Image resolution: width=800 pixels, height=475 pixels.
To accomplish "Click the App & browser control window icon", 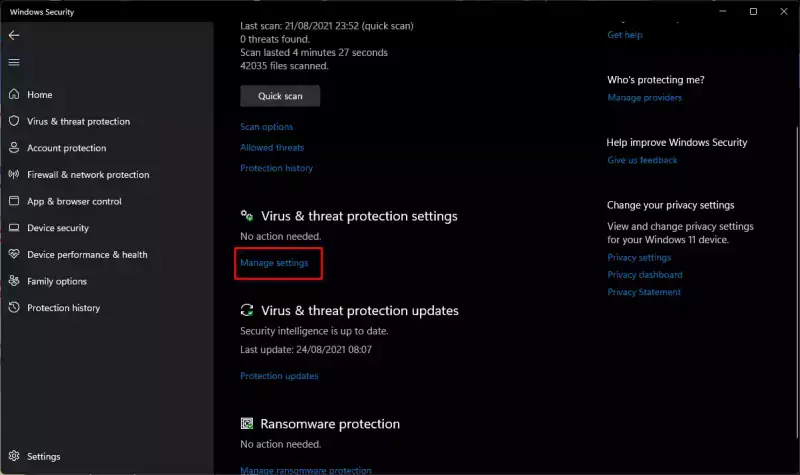I will 14,201.
